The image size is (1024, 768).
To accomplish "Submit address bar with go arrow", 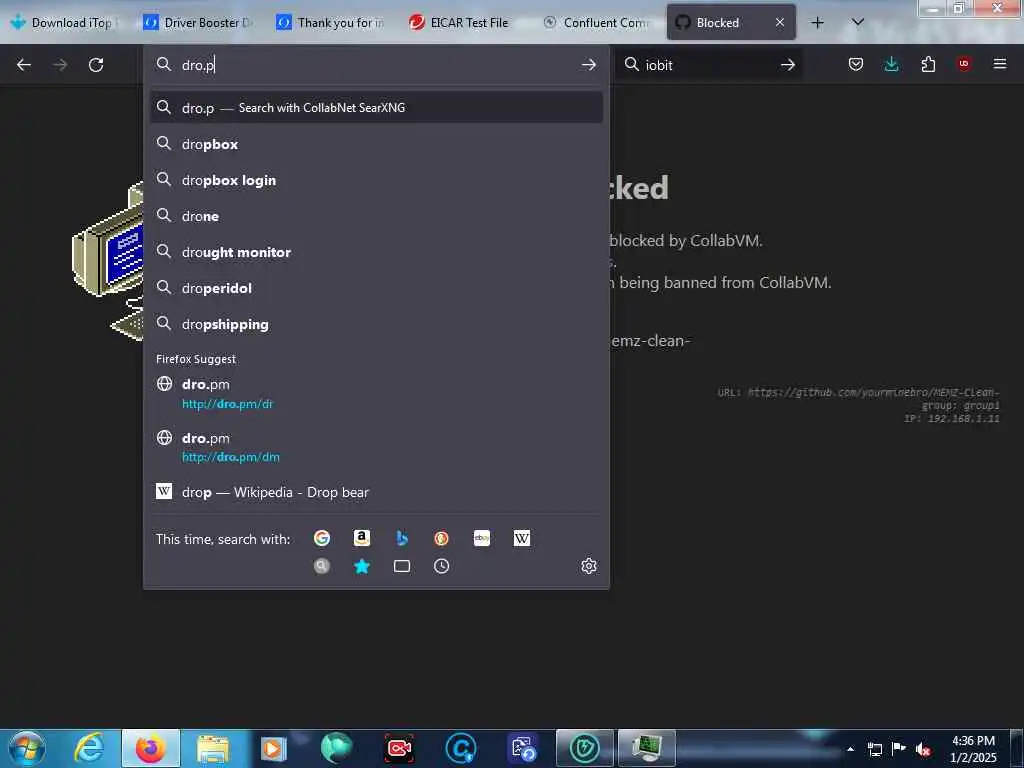I will pyautogui.click(x=588, y=65).
